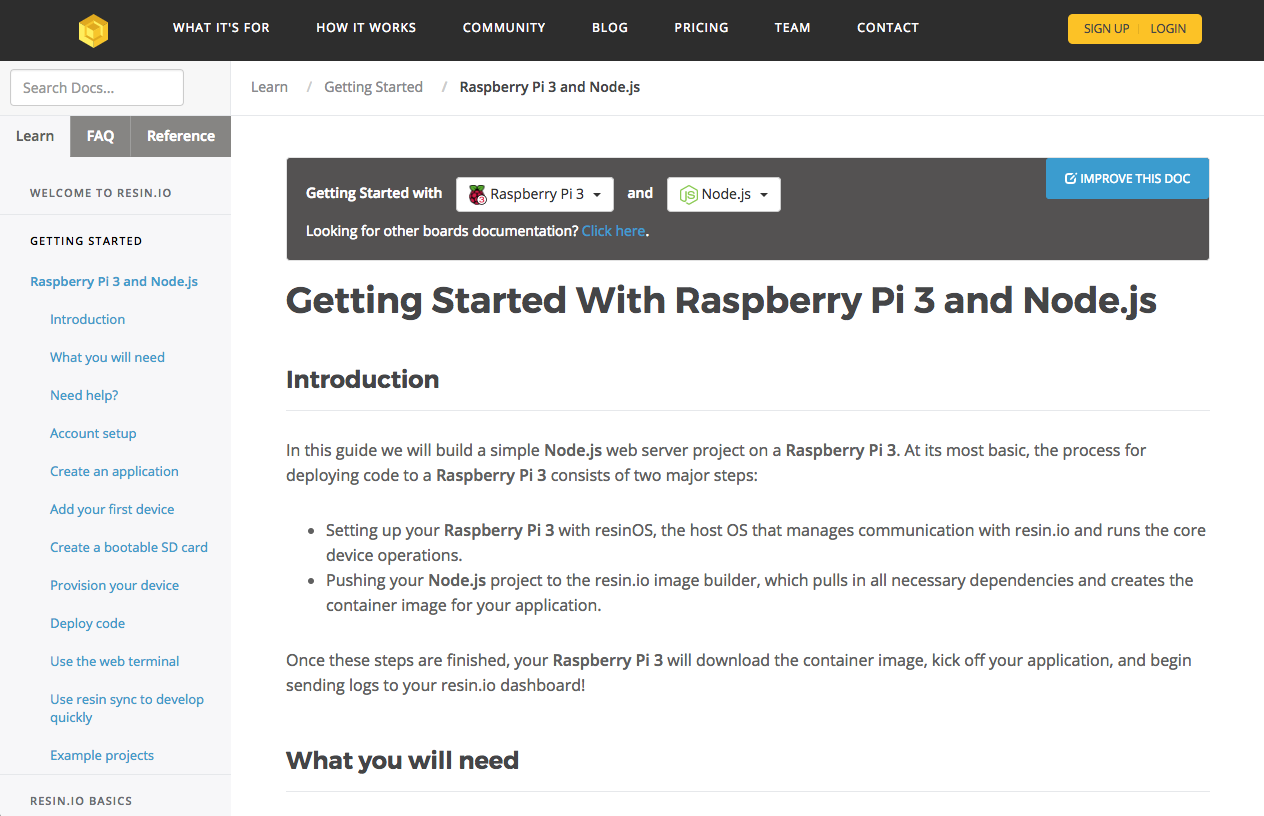
Task: Open Use the web terminal link
Action: (x=115, y=661)
